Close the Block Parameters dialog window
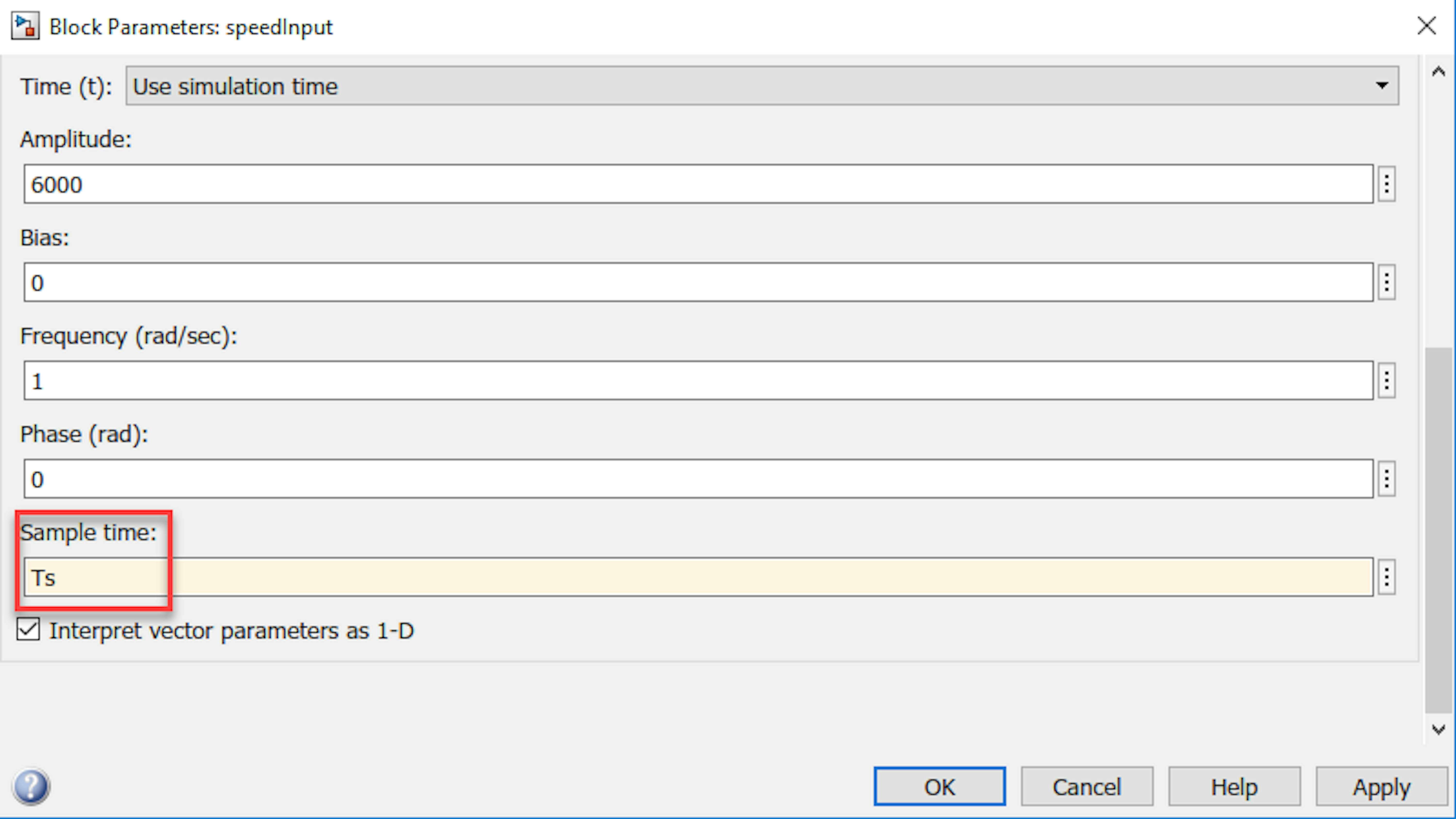1456x819 pixels. point(1427,26)
